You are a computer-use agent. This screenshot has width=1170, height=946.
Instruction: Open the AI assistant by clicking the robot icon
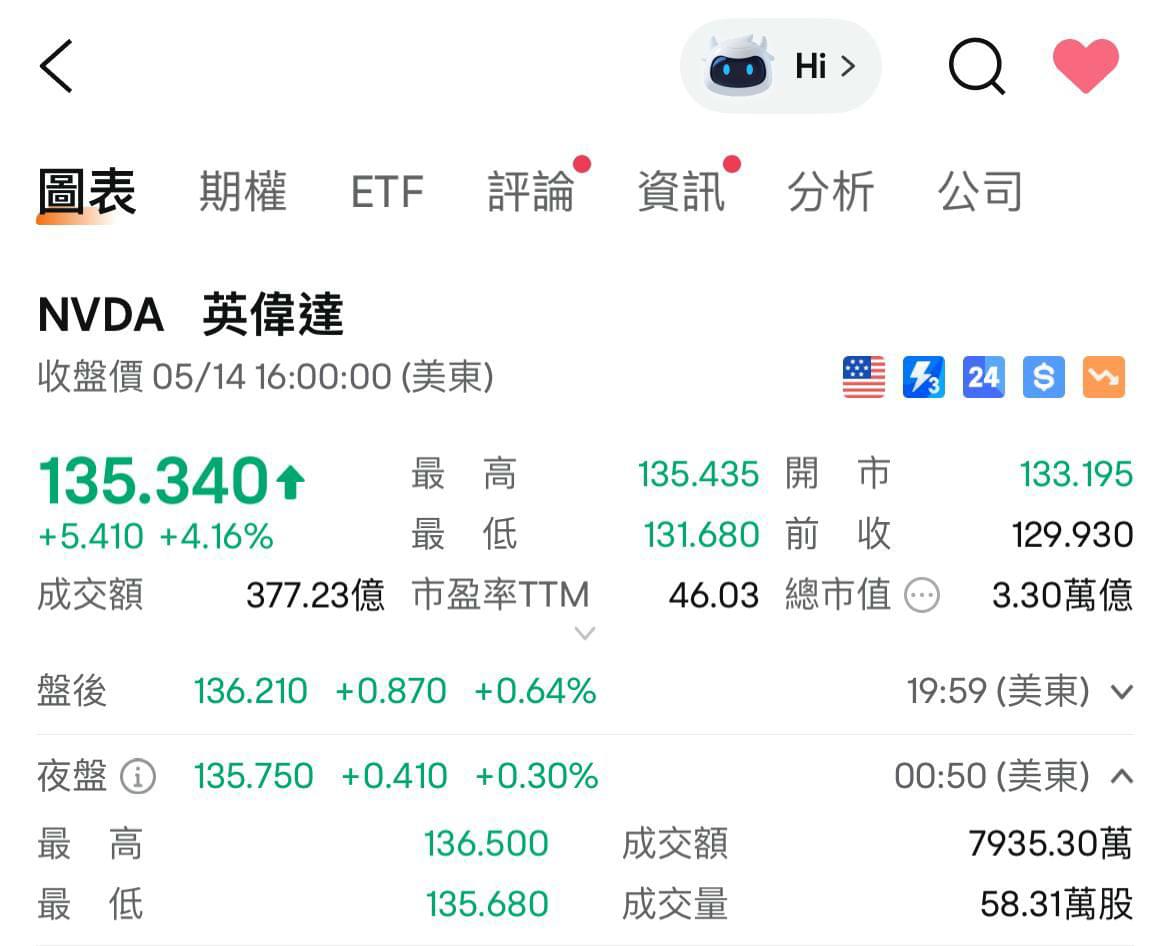740,65
